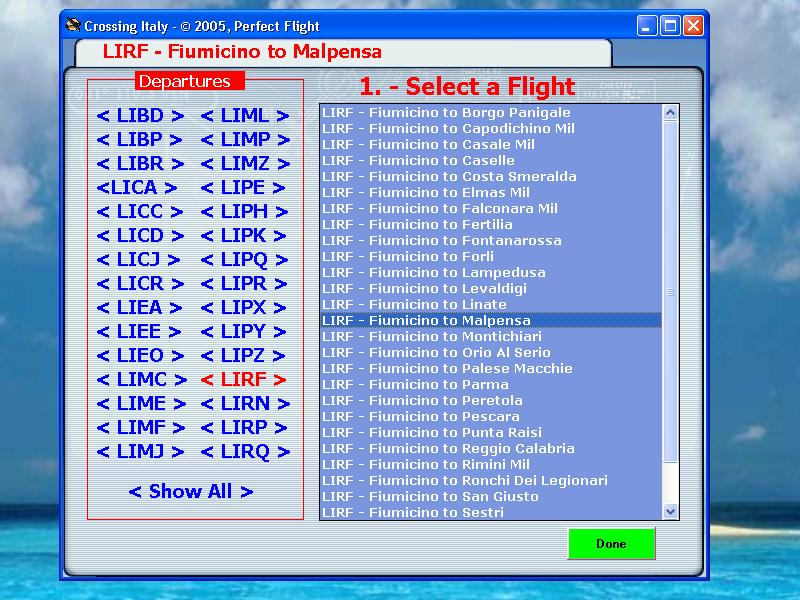800x600 pixels.
Task: Choose the Fiumicino to Palese Macchie flight
Action: pyautogui.click(x=491, y=368)
